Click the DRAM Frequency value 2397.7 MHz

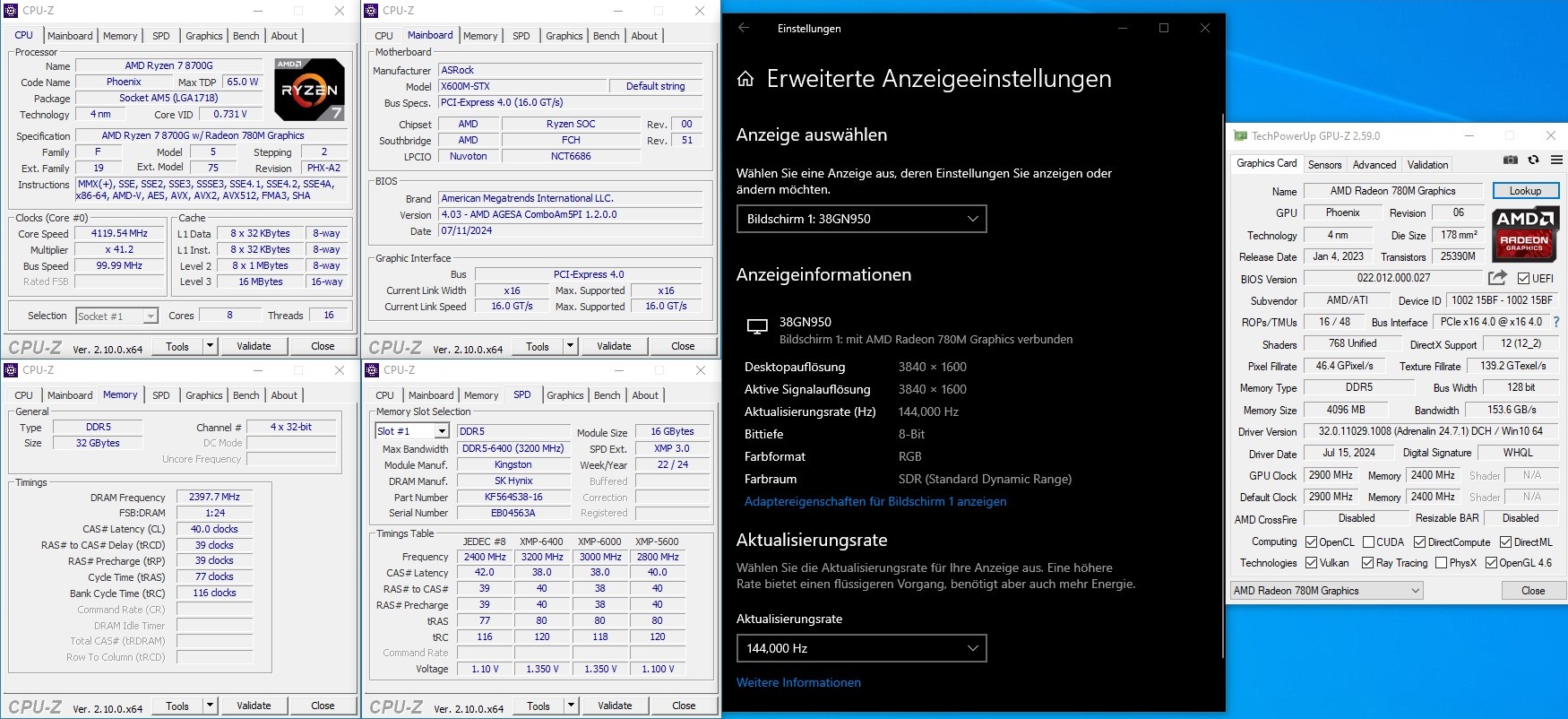click(214, 497)
